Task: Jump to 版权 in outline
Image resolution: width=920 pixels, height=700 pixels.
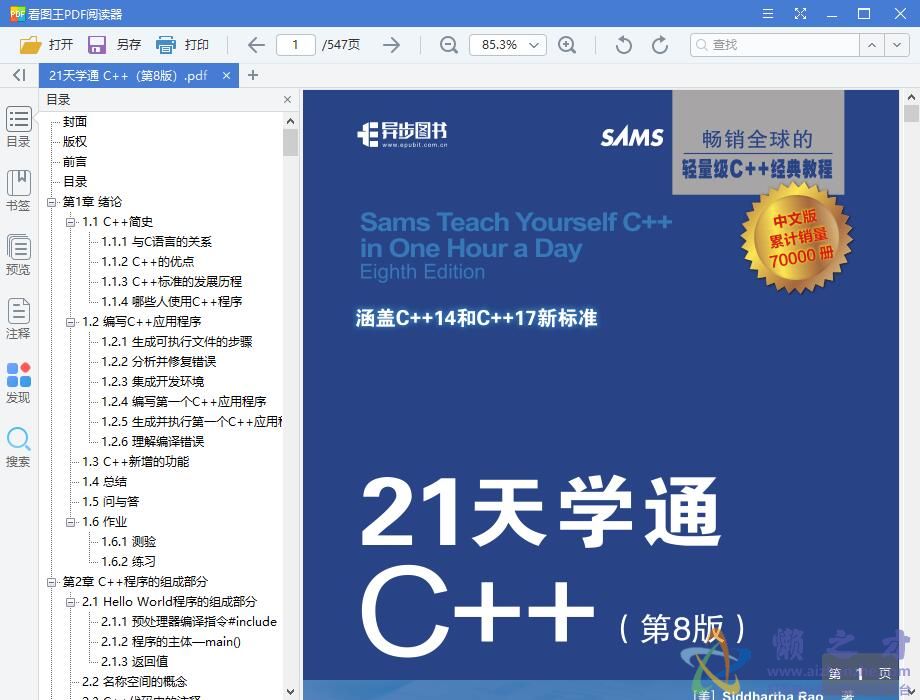Action: 75,141
